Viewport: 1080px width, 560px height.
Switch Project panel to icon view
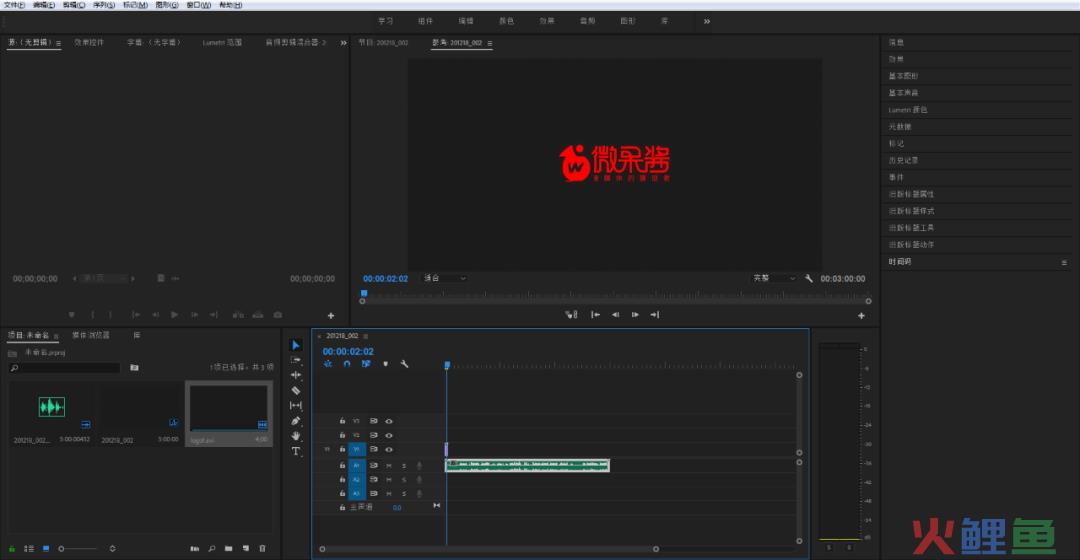46,548
